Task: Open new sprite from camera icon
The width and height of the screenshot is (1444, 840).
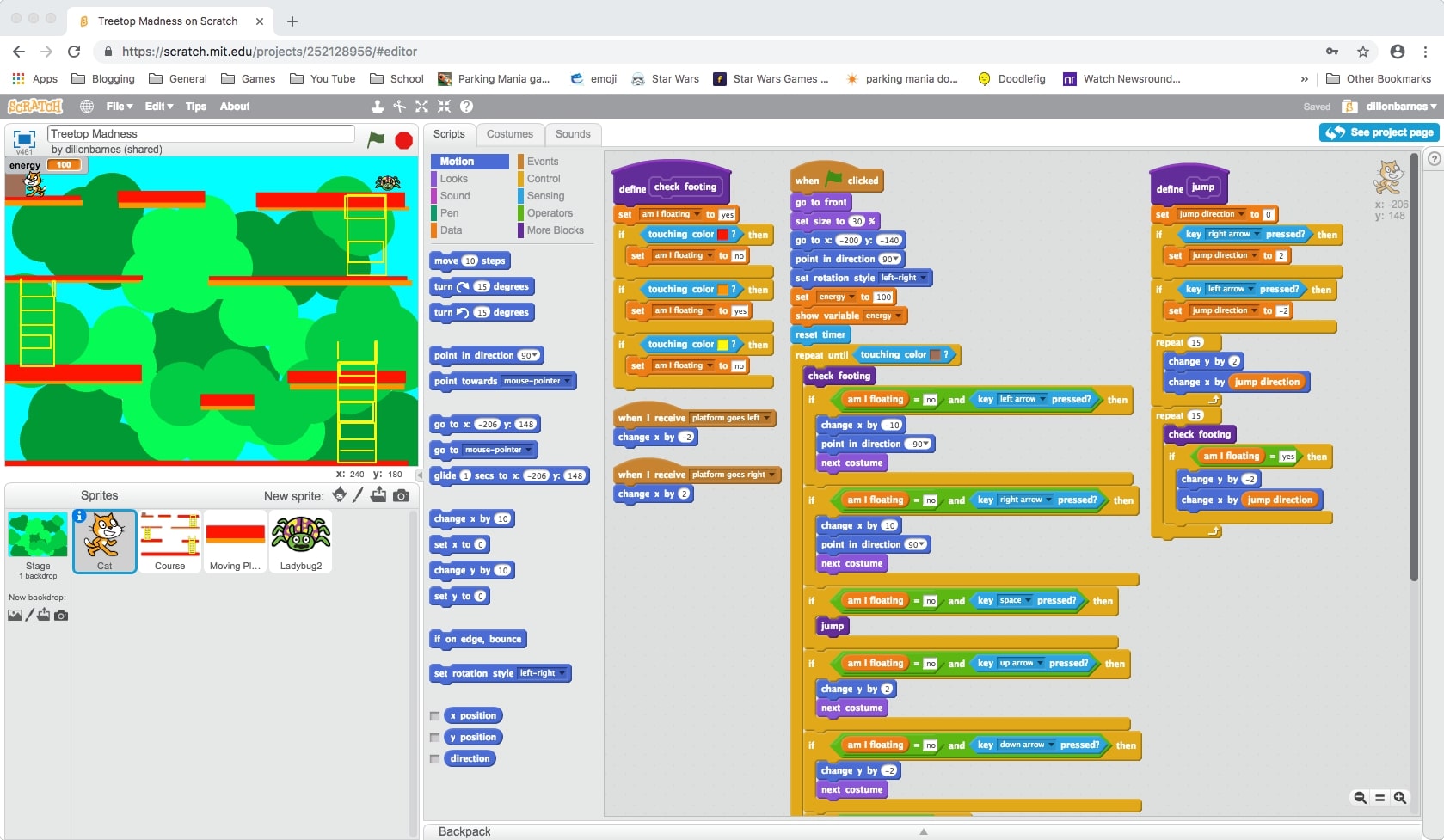Action: [401, 495]
